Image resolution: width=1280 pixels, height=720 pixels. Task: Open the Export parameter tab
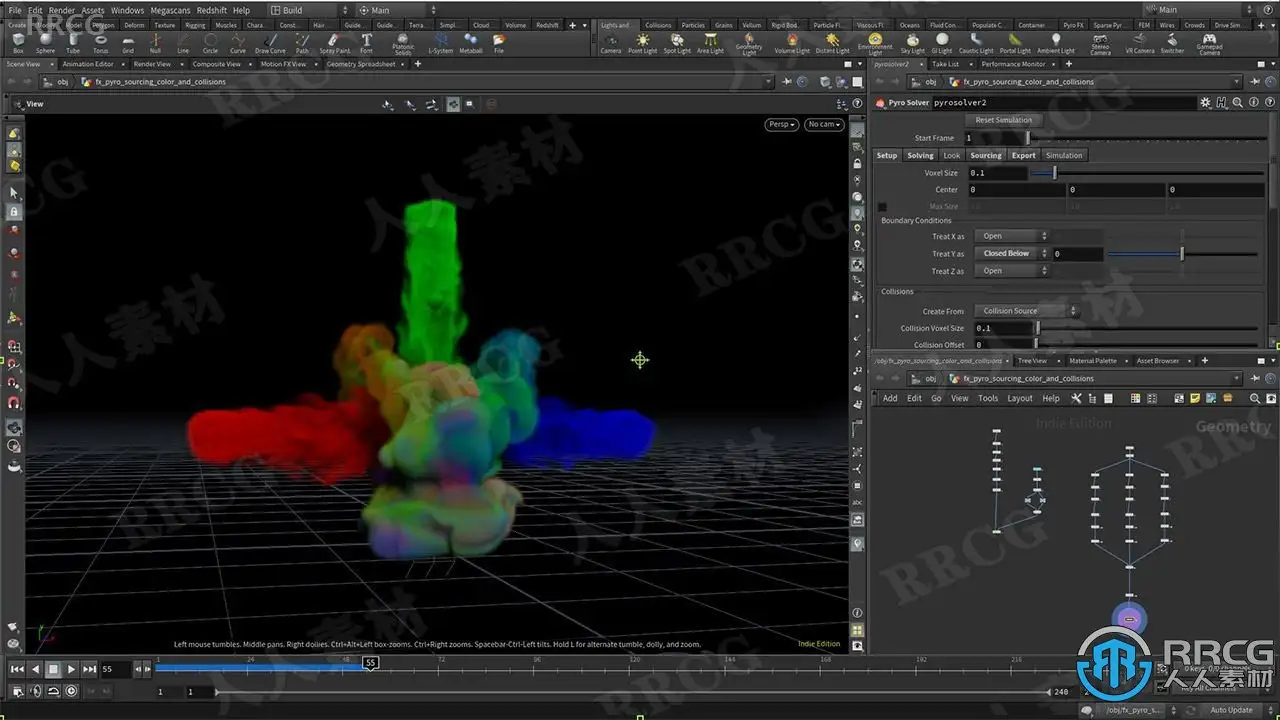click(x=1023, y=155)
